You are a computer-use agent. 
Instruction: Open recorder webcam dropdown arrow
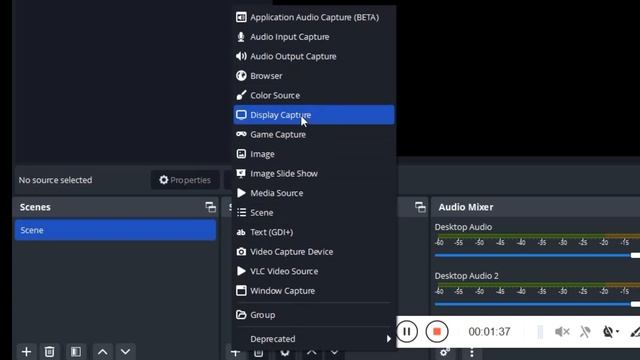click(x=617, y=331)
